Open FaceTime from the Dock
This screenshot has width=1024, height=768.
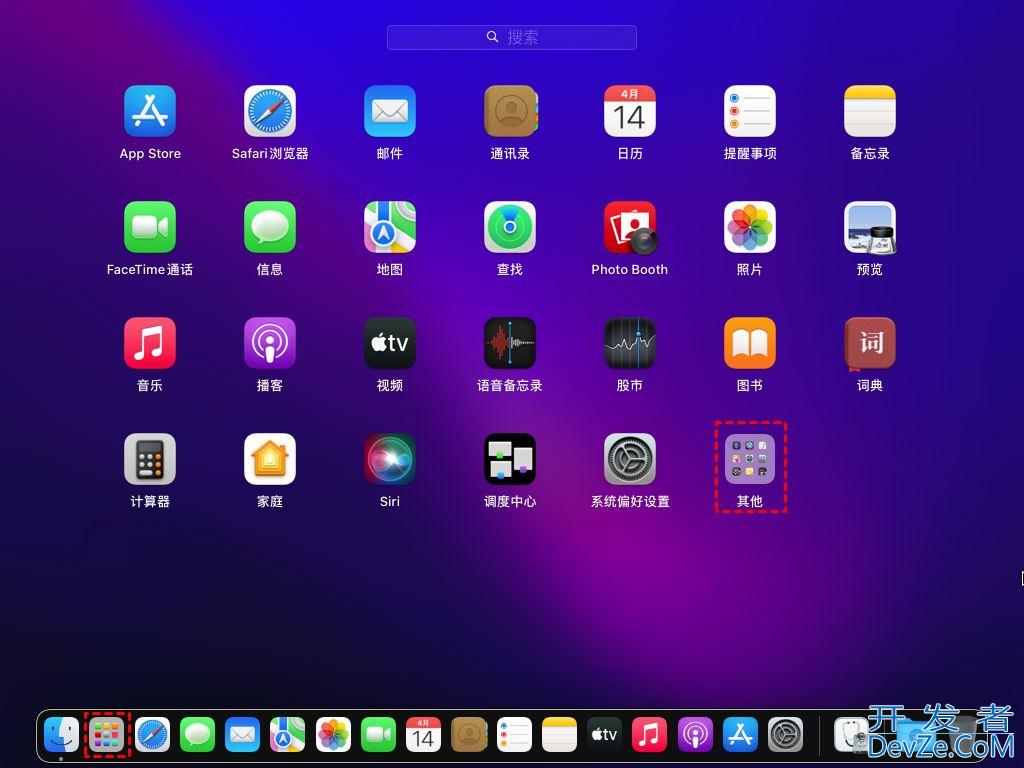378,735
